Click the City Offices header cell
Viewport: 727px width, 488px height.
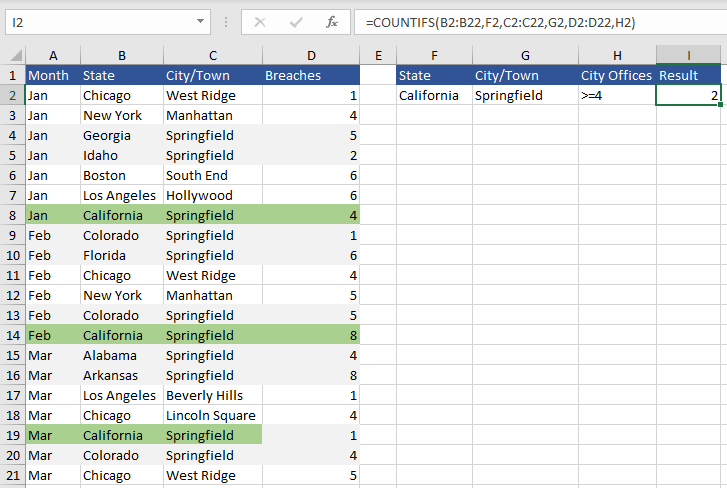click(x=617, y=75)
